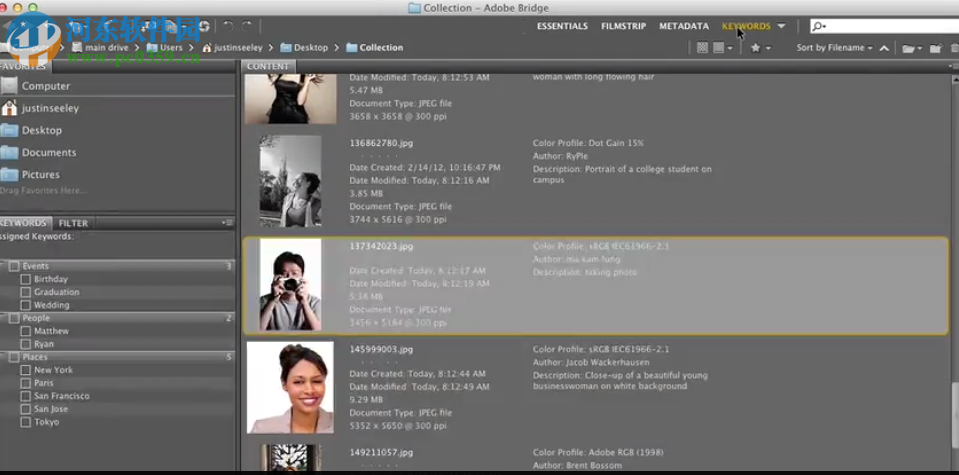
Task: Check the Matthew keyword
Action: coord(25,331)
